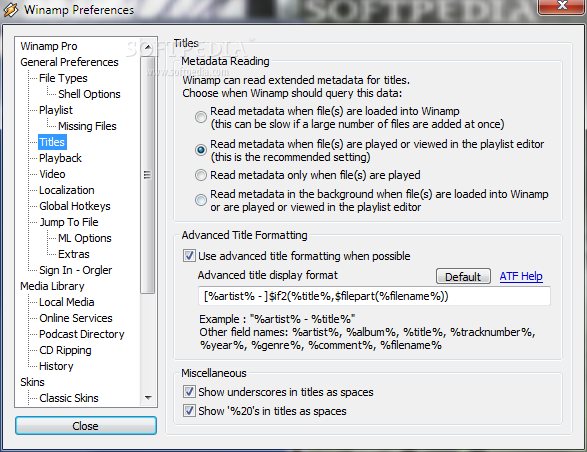
Task: Select read metadata only when played
Action: [201, 175]
